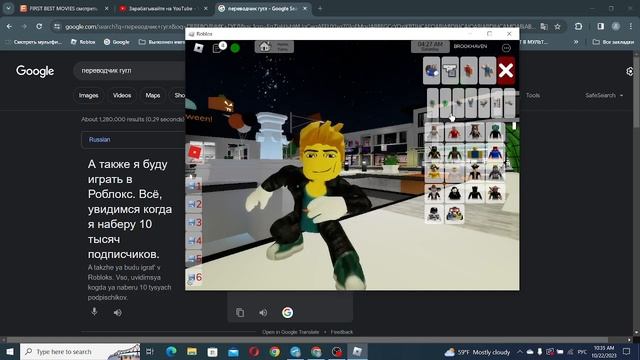
Task: Pick the teal-headed outfit thumbnail
Action: [x=495, y=132]
